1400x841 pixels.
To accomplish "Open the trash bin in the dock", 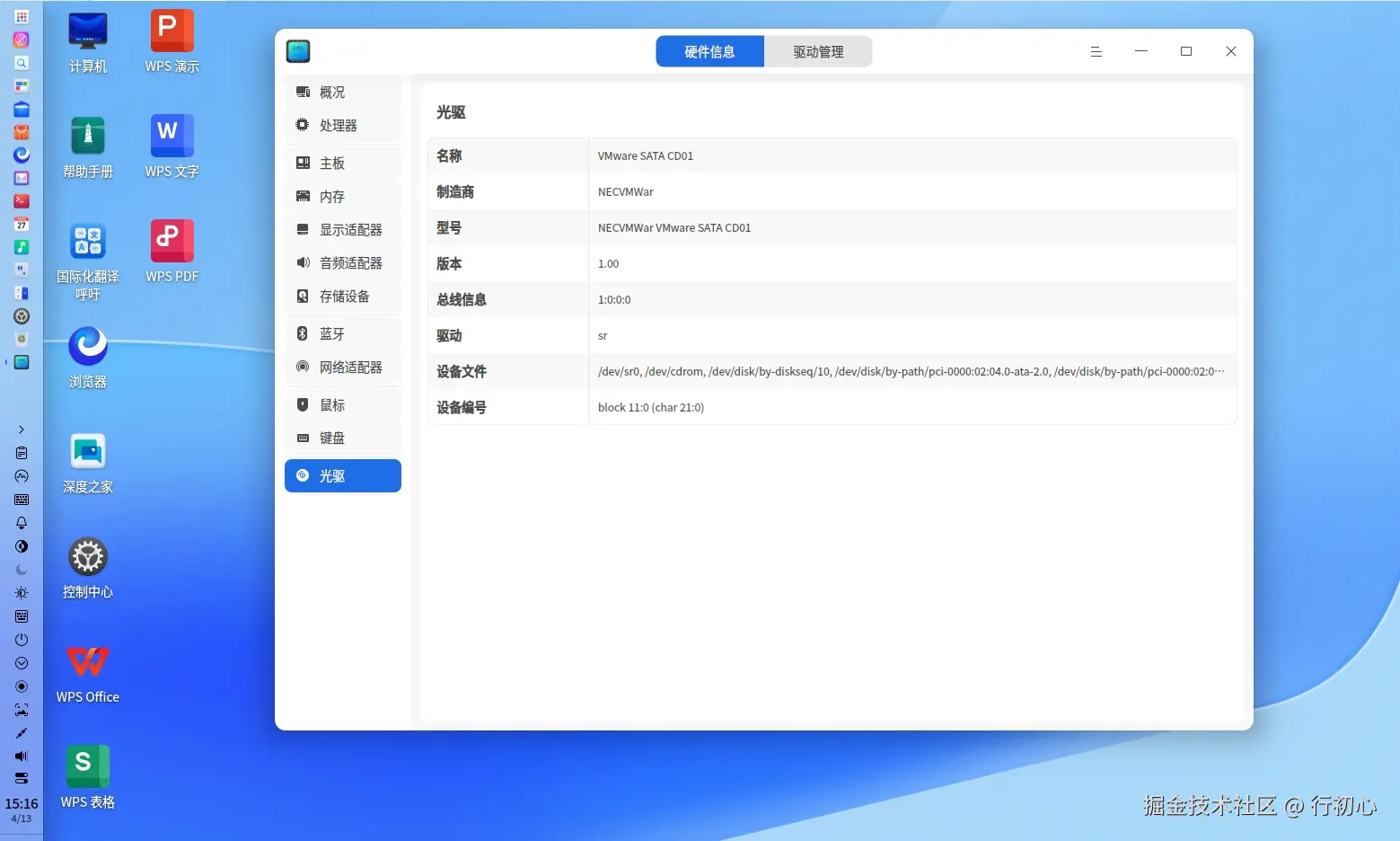I will [x=22, y=340].
